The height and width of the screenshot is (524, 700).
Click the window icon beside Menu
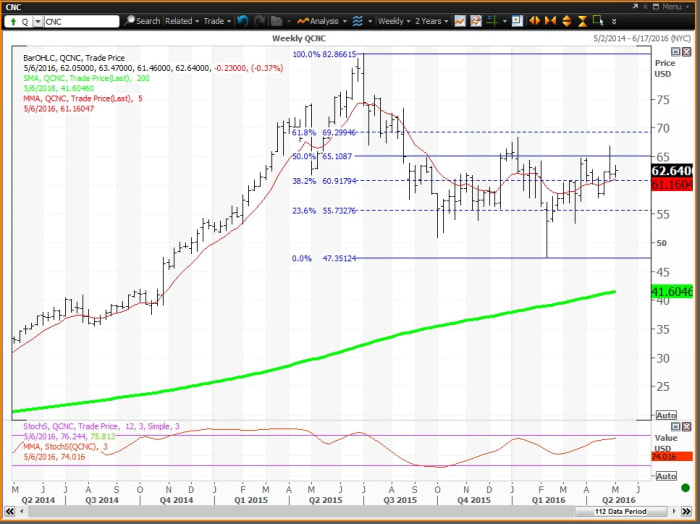[656, 7]
